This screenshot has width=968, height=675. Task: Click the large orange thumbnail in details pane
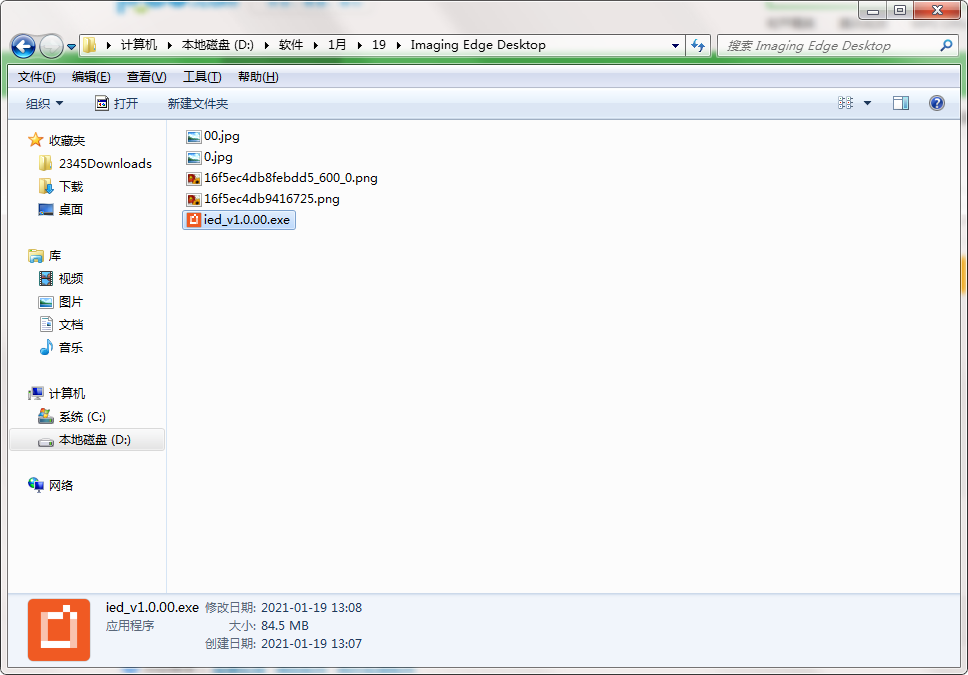59,629
